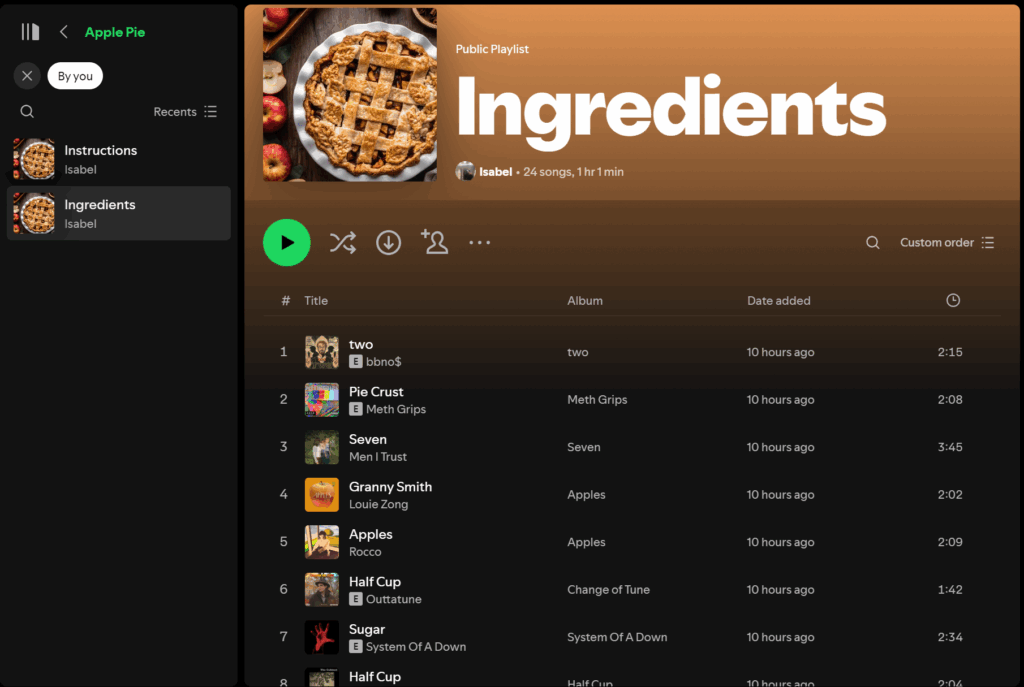Open the Outtatune artist link
Viewport: 1024px width, 687px height.
pos(393,599)
